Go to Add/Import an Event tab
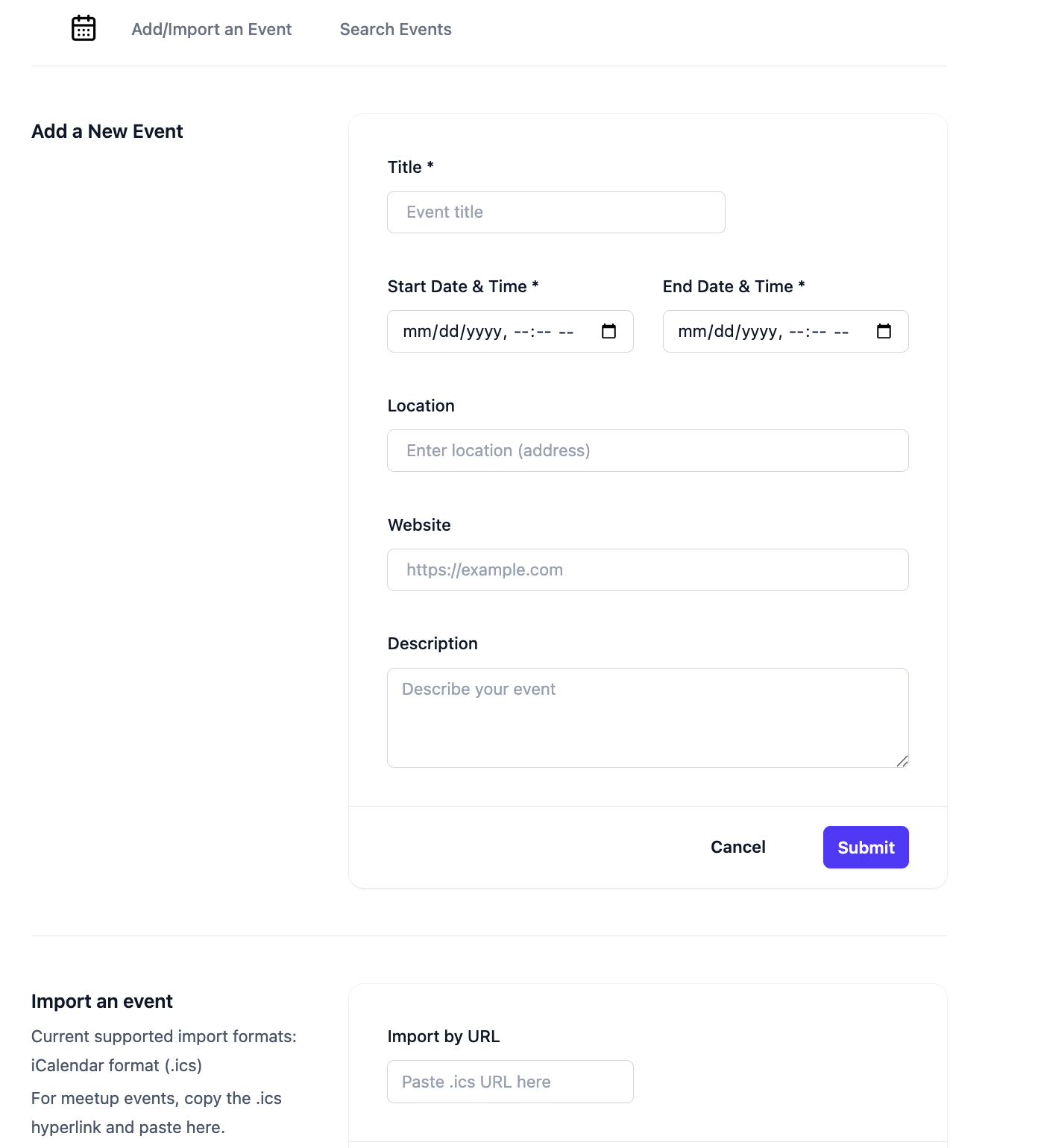The image size is (1038, 1148). (x=211, y=29)
